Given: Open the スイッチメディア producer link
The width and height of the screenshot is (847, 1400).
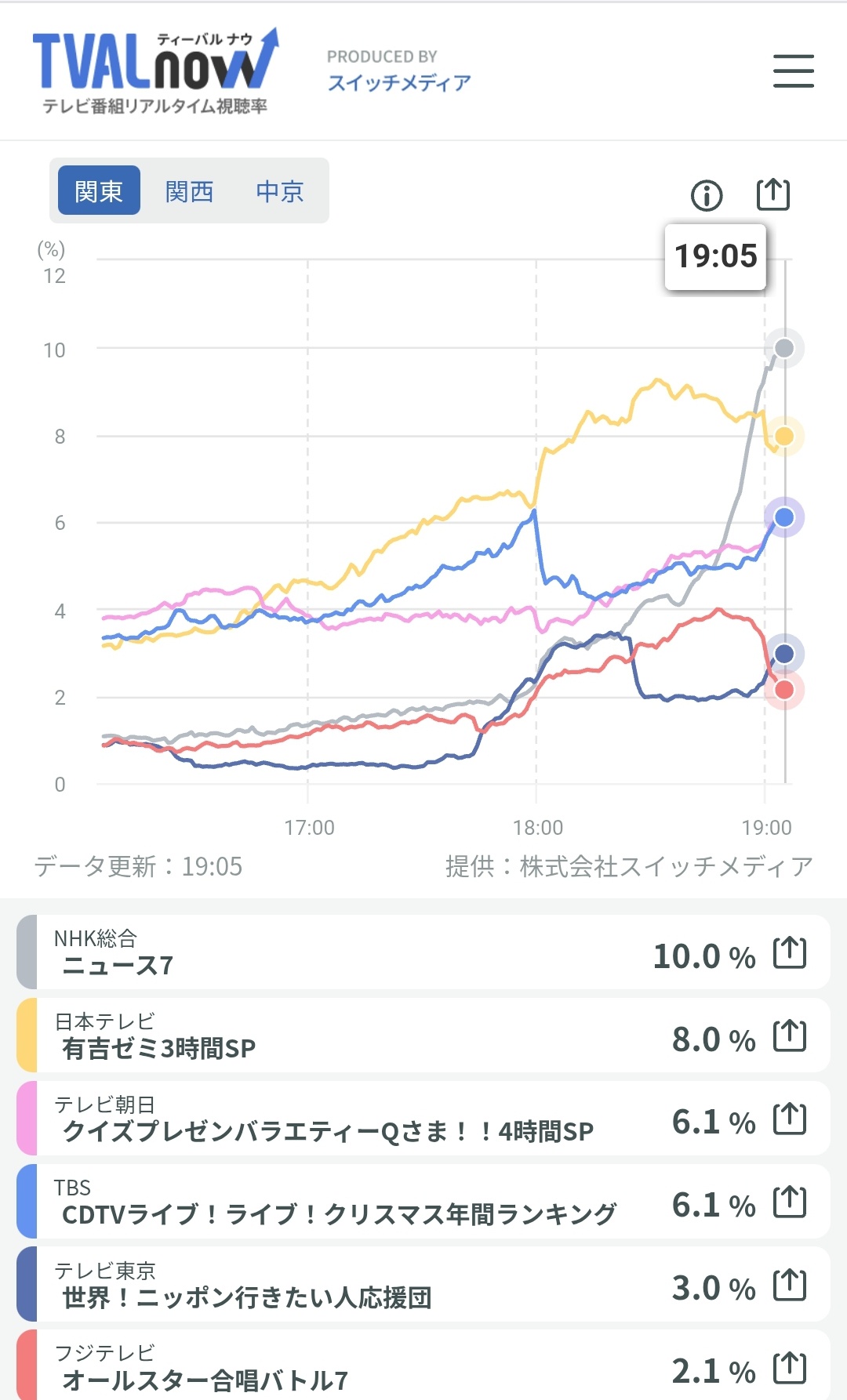Looking at the screenshot, I should [x=398, y=82].
